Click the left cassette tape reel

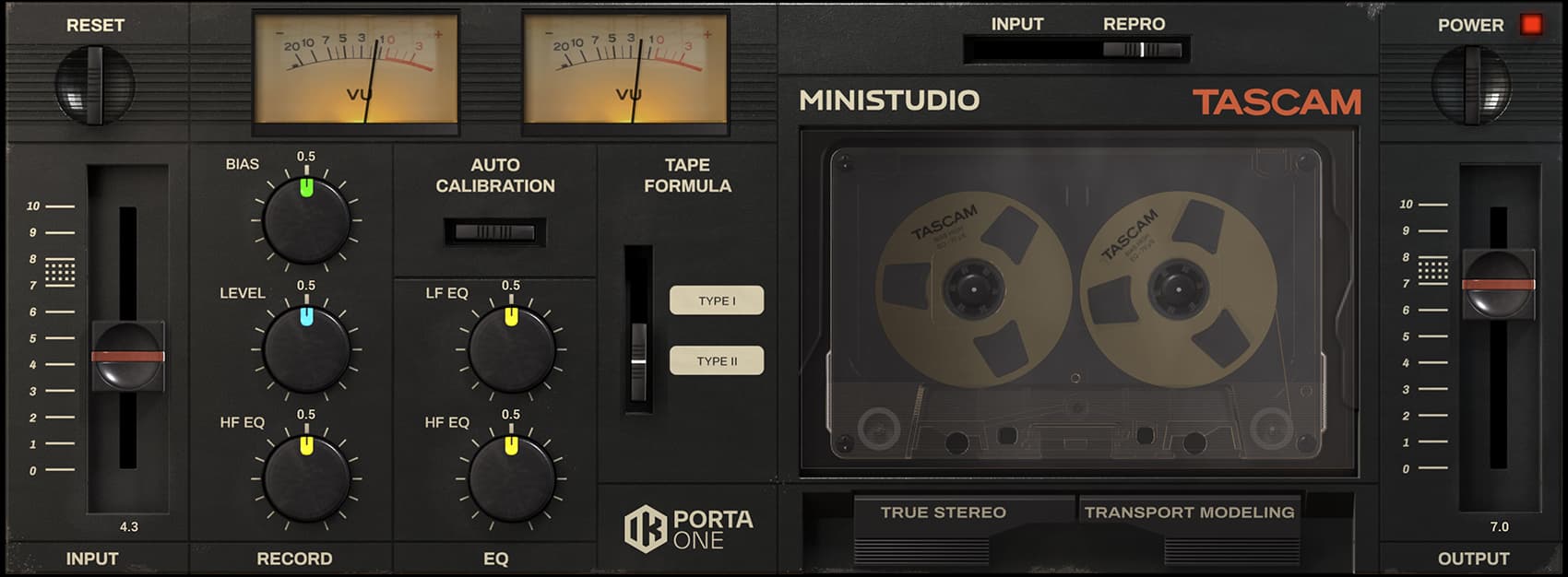(x=973, y=288)
